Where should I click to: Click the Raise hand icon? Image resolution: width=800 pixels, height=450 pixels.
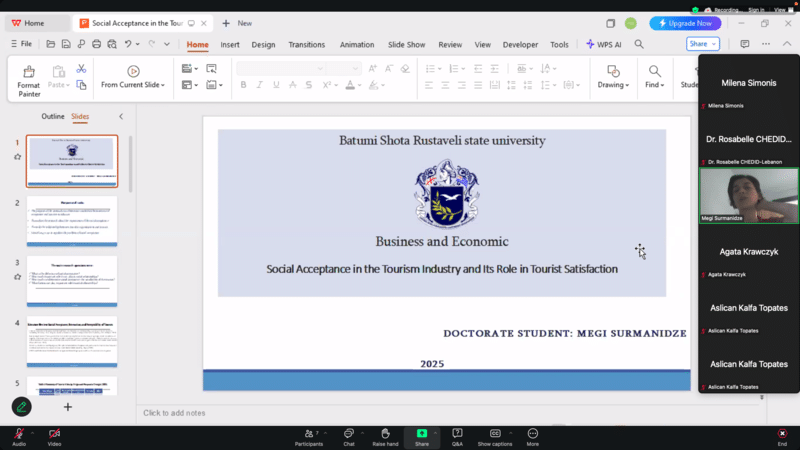coord(385,433)
